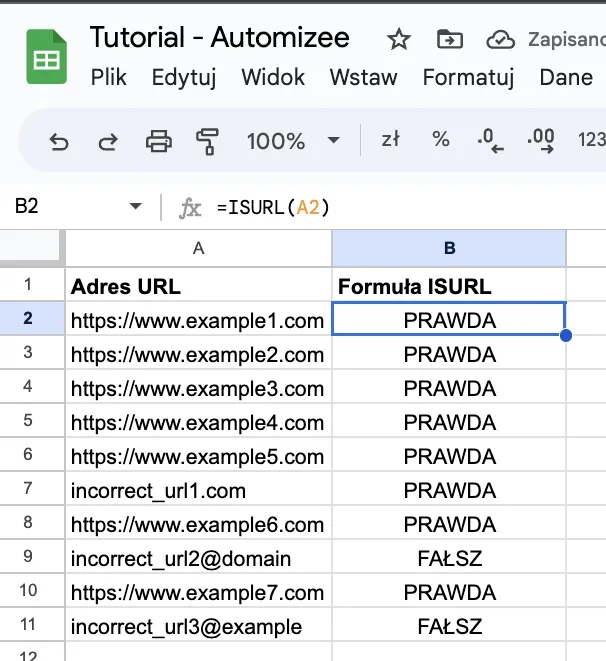Click the document title Tutorial - Automizee

pyautogui.click(x=220, y=38)
